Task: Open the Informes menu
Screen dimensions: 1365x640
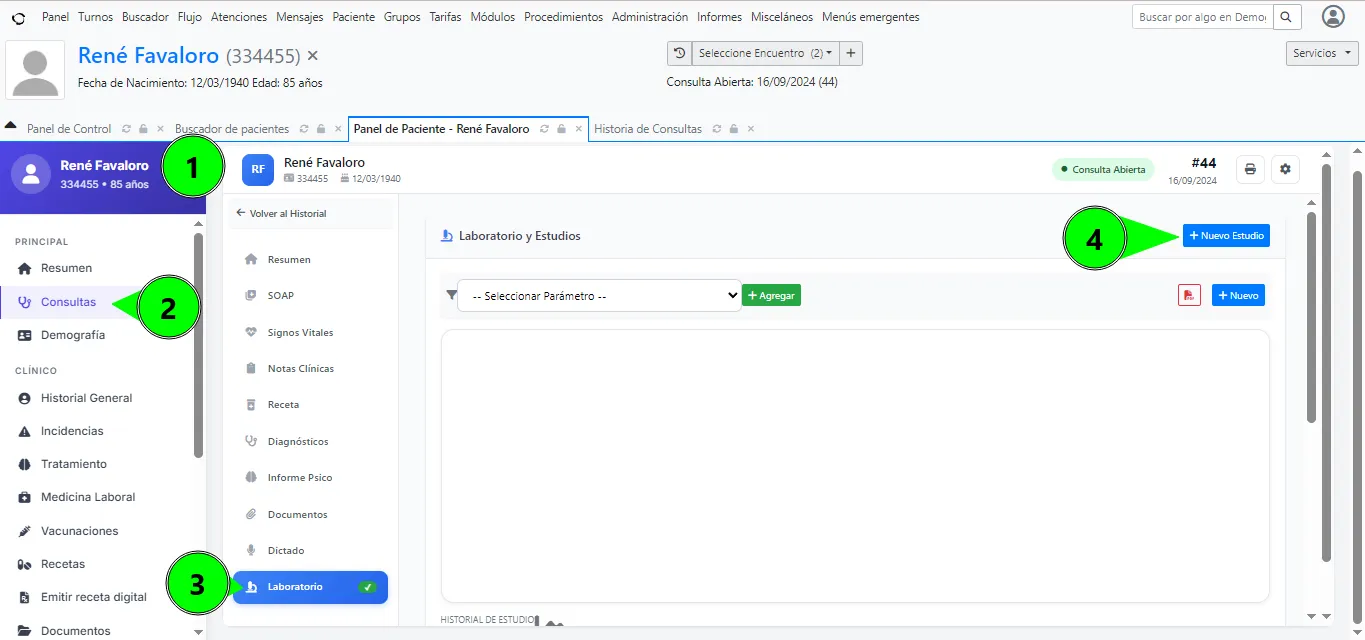Action: (x=719, y=17)
